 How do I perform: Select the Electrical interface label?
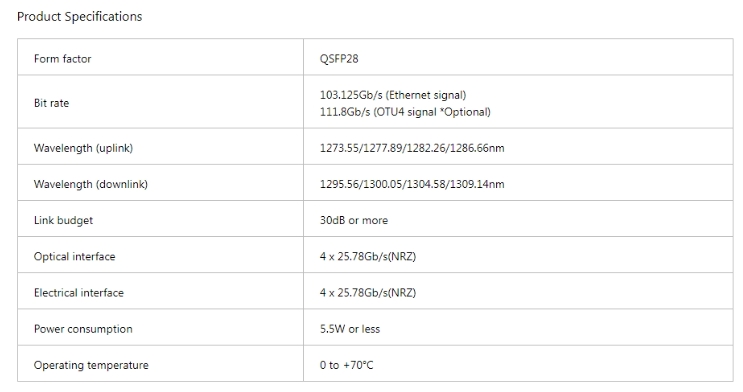pos(79,292)
